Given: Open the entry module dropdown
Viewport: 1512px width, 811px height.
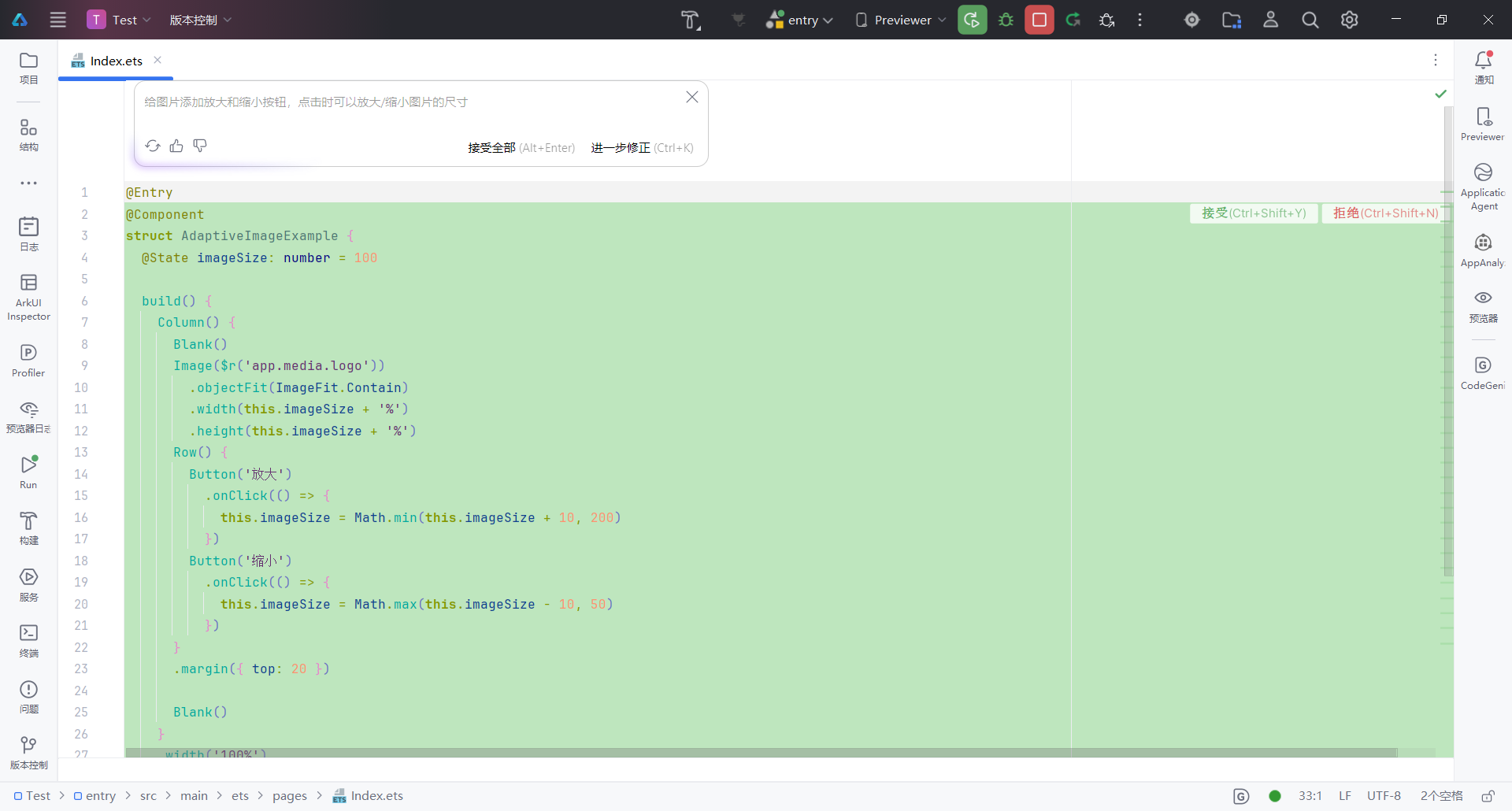Looking at the screenshot, I should tap(799, 20).
